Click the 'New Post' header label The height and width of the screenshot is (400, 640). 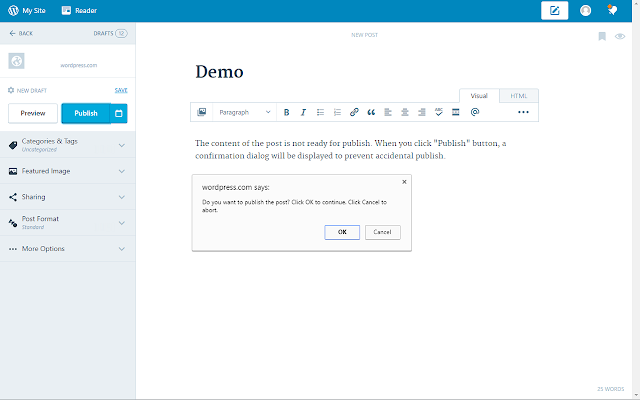click(364, 35)
